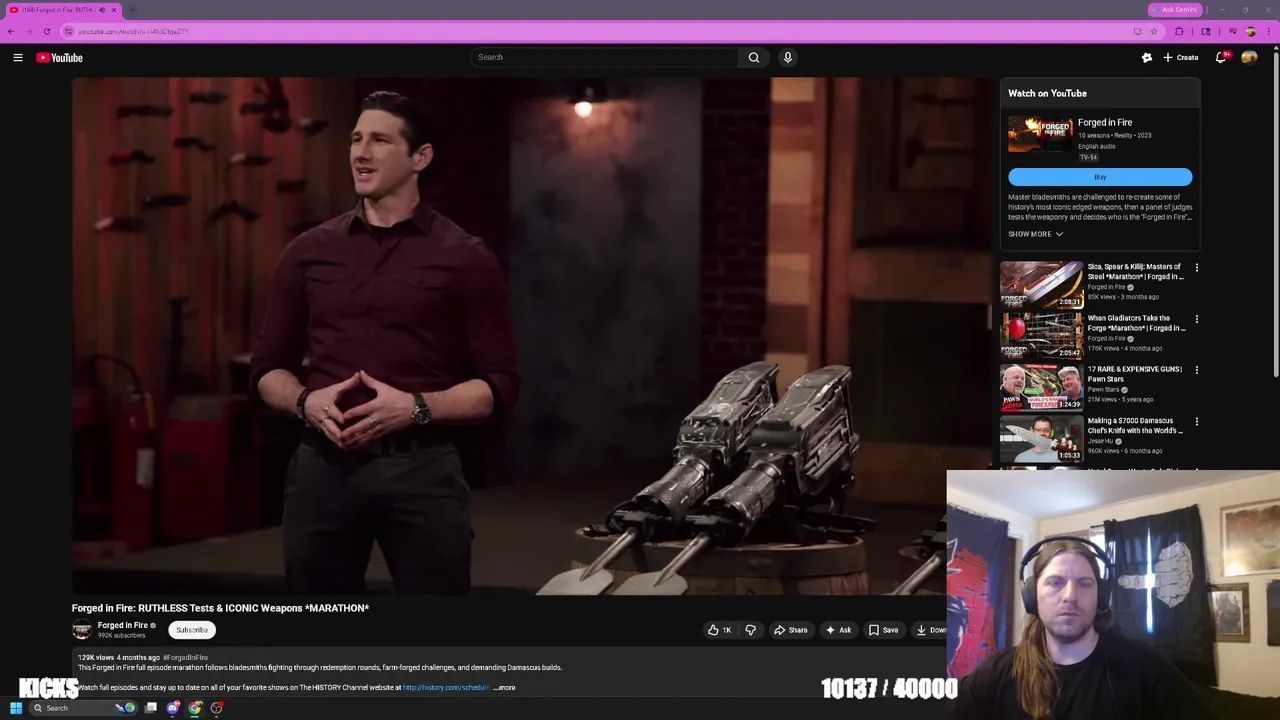Open the YouTube hamburger guide menu

pos(18,58)
